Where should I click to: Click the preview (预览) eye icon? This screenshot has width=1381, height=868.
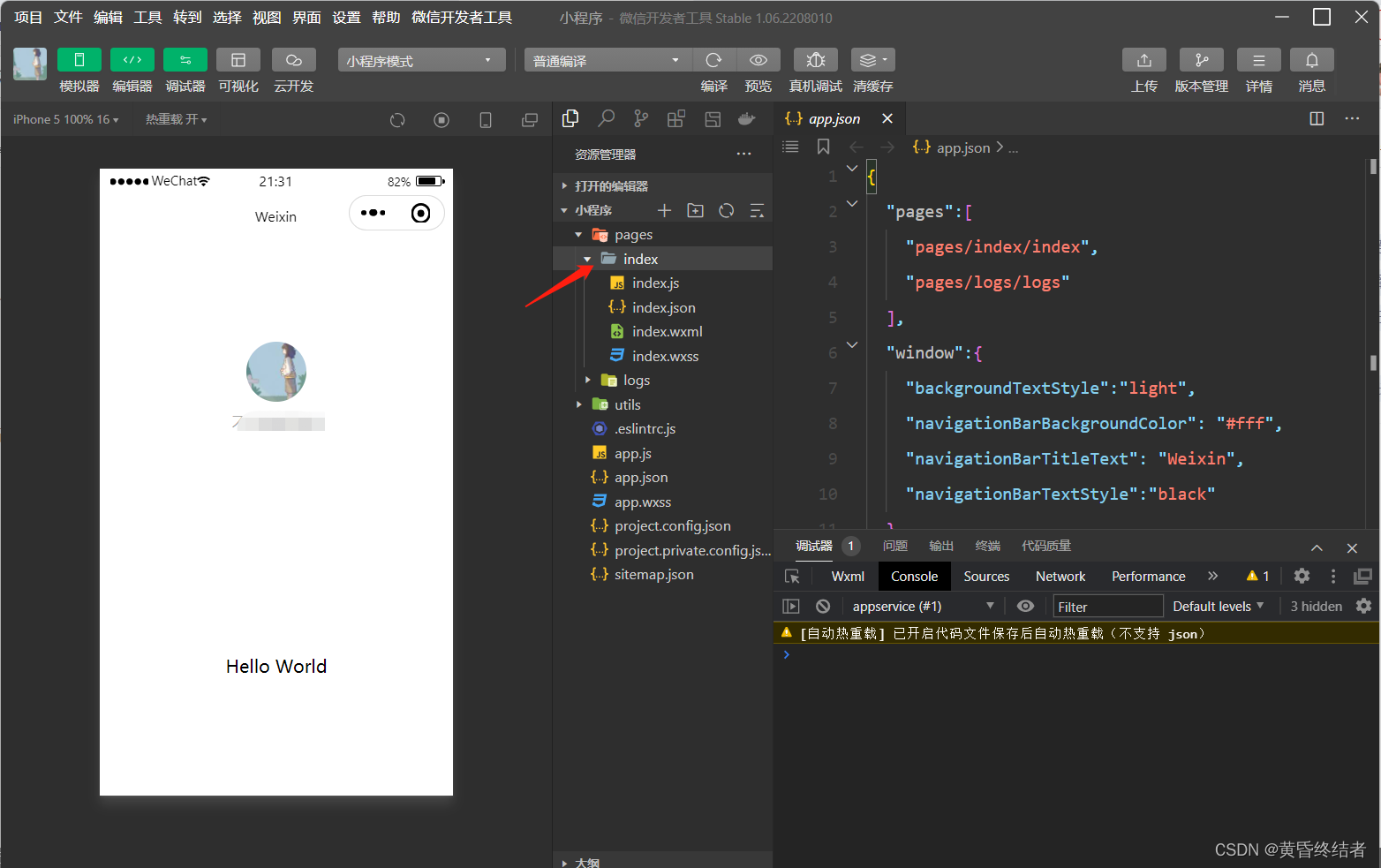(x=758, y=60)
